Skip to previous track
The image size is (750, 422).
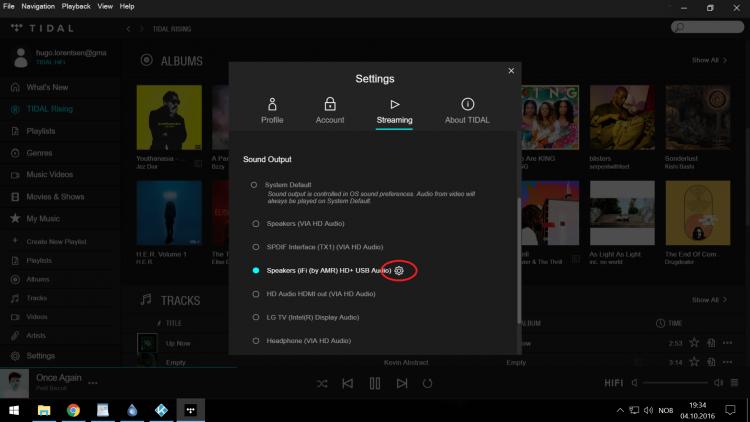pyautogui.click(x=348, y=383)
